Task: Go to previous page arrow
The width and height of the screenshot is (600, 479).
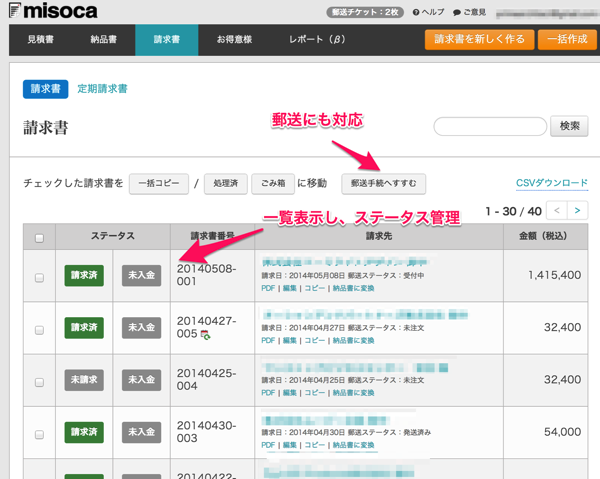Action: click(x=557, y=211)
